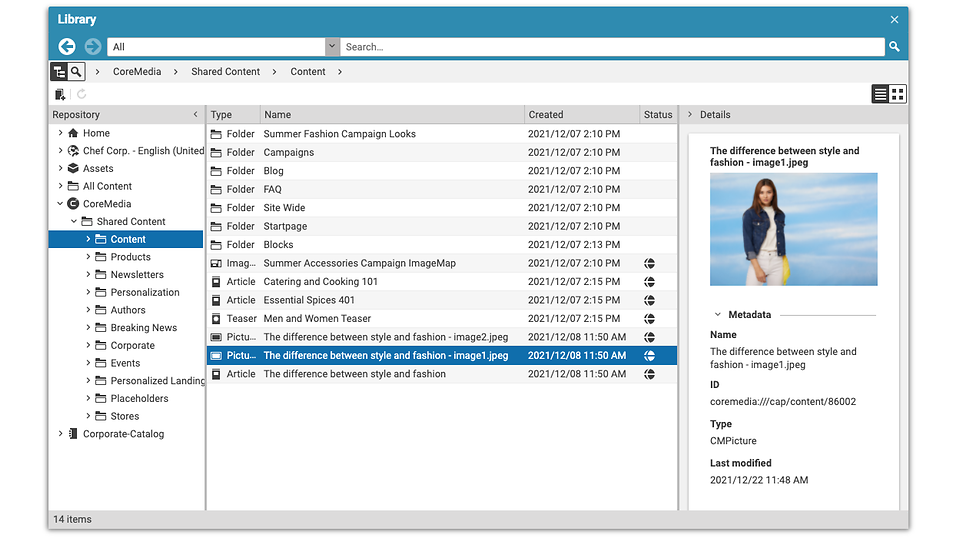Click the 14 items status bar text

pos(72,519)
